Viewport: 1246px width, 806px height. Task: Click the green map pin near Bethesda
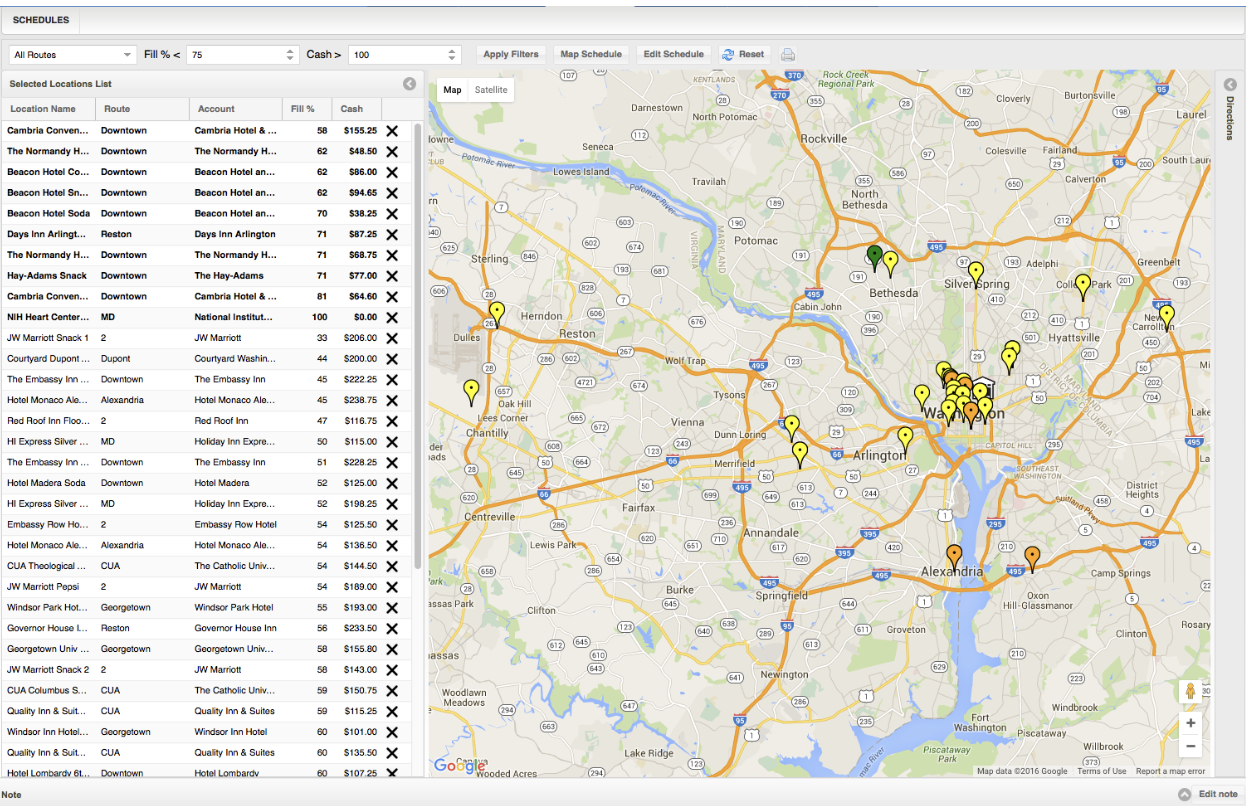(875, 258)
